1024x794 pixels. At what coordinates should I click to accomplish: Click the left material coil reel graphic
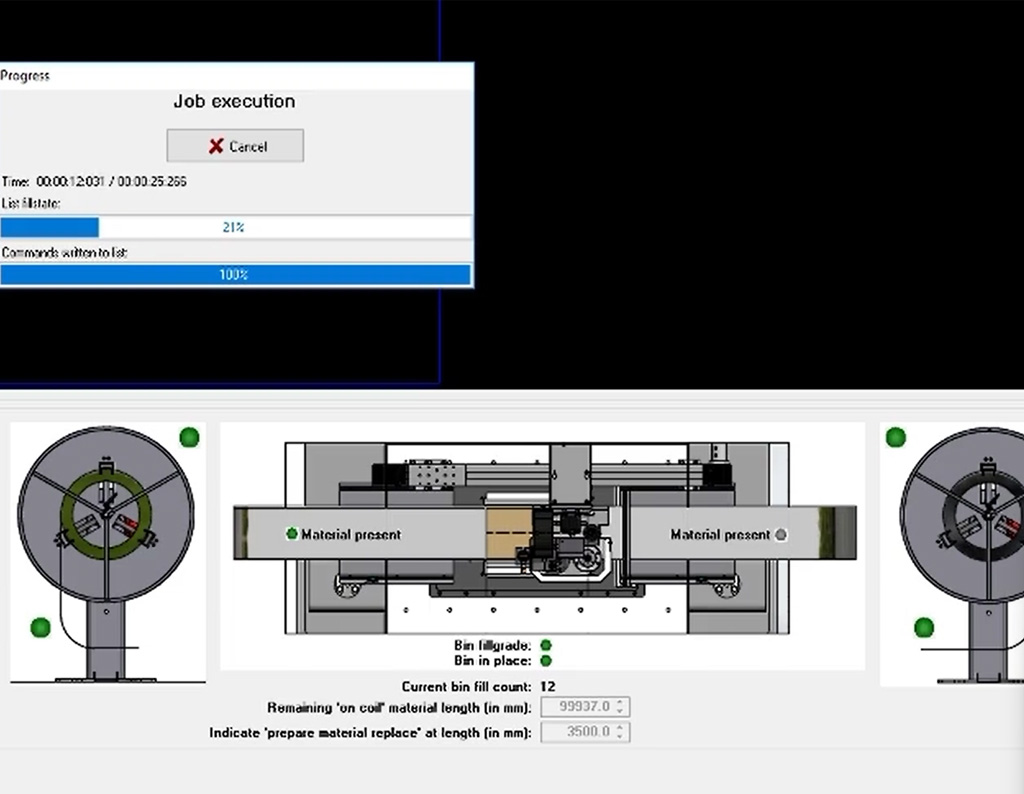[106, 514]
